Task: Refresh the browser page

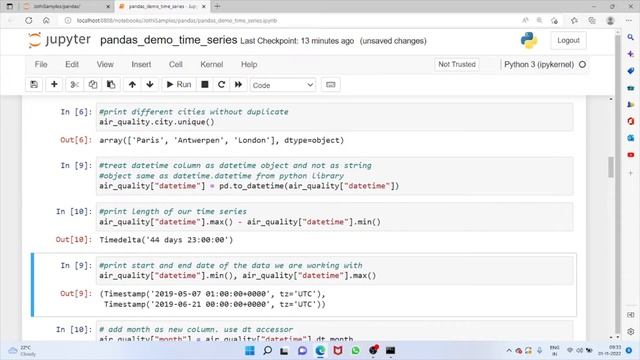Action: 29,20
